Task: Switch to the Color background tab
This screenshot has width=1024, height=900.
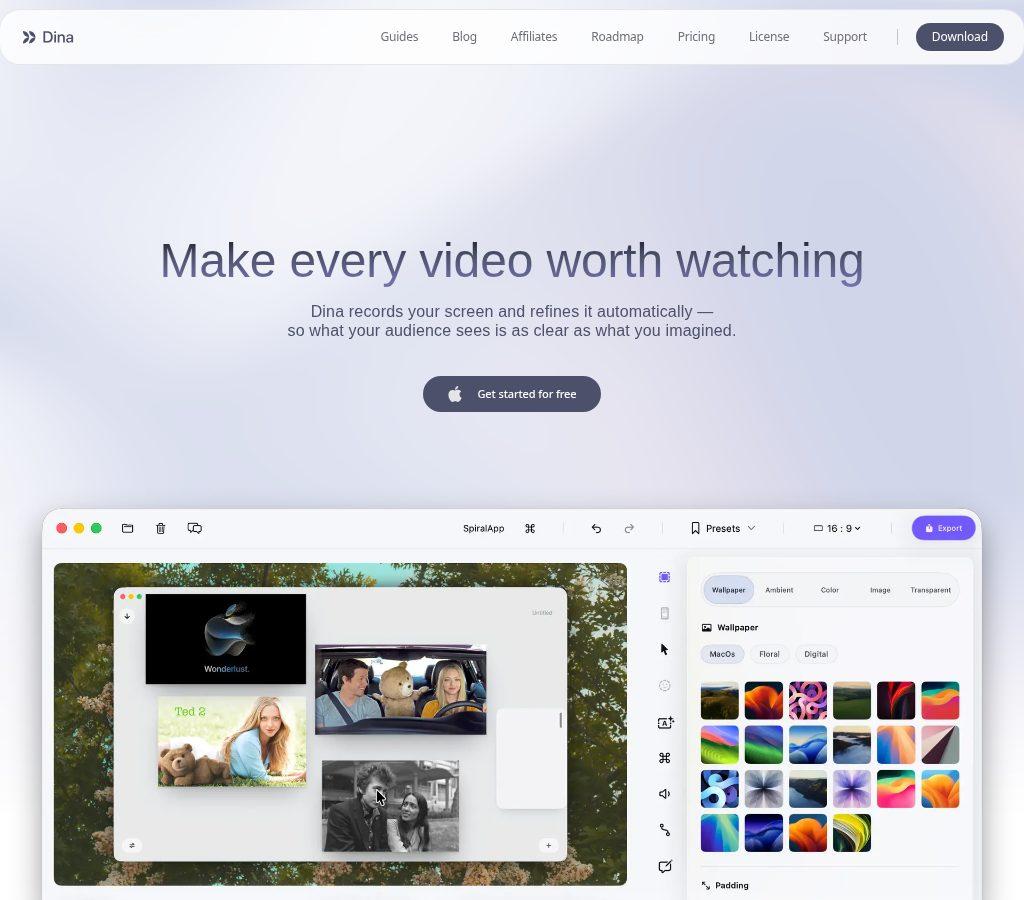Action: click(829, 590)
